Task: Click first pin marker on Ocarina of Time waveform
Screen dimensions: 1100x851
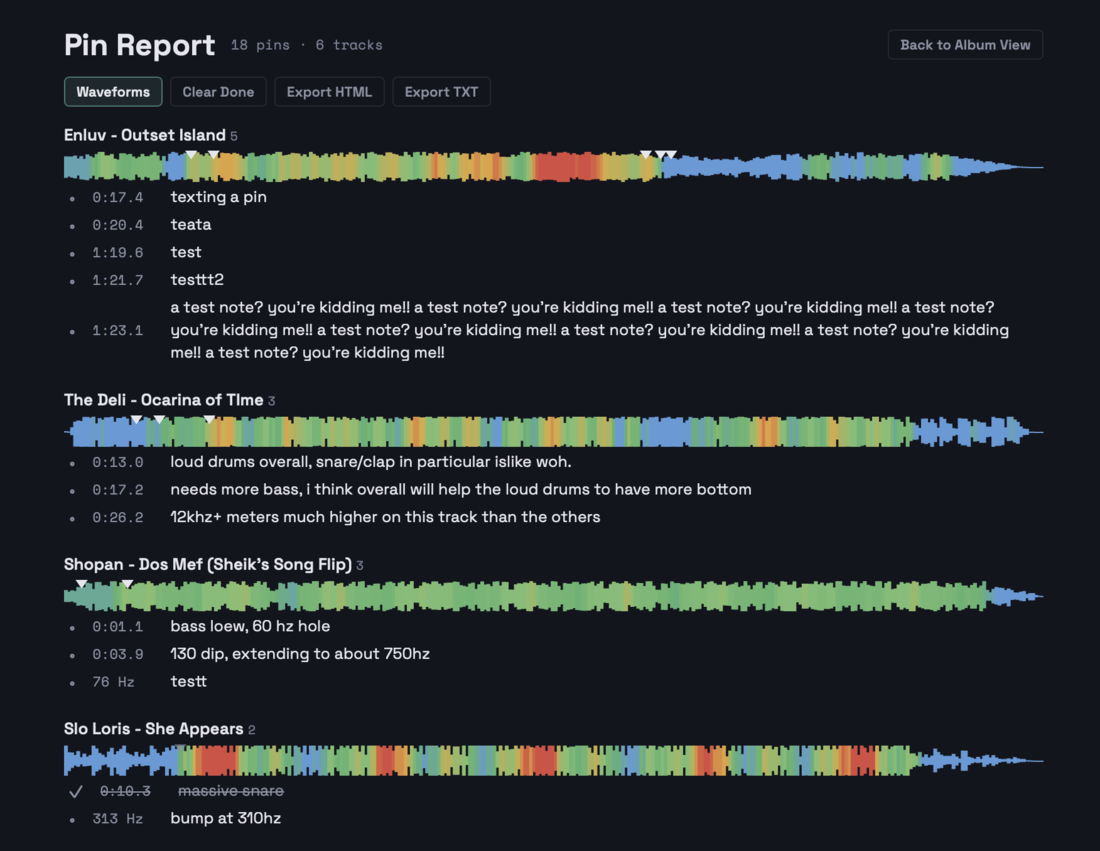Action: (x=136, y=420)
